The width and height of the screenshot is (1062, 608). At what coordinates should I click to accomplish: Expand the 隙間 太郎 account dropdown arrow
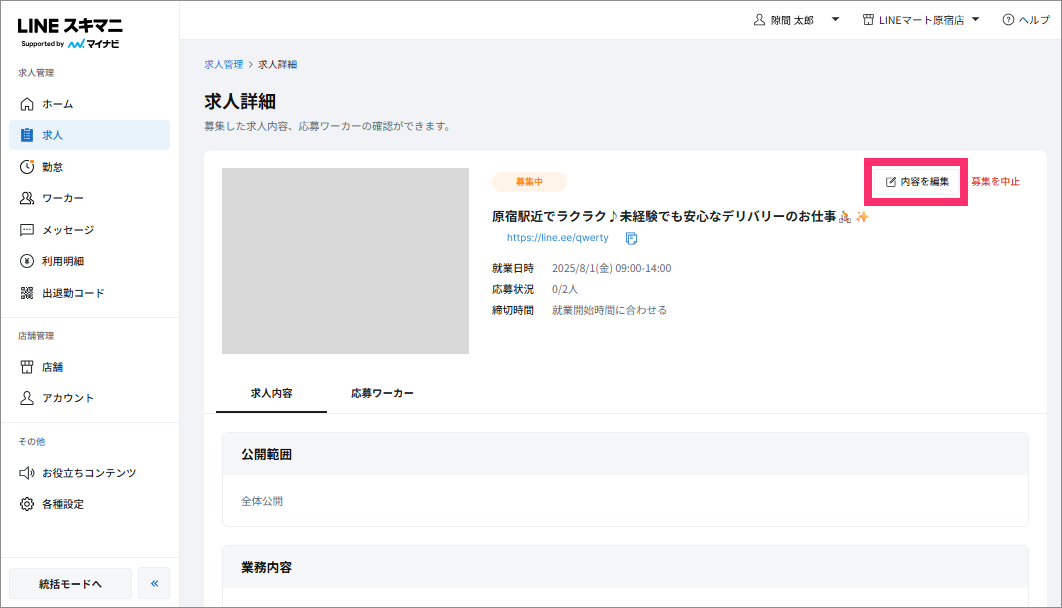click(835, 20)
